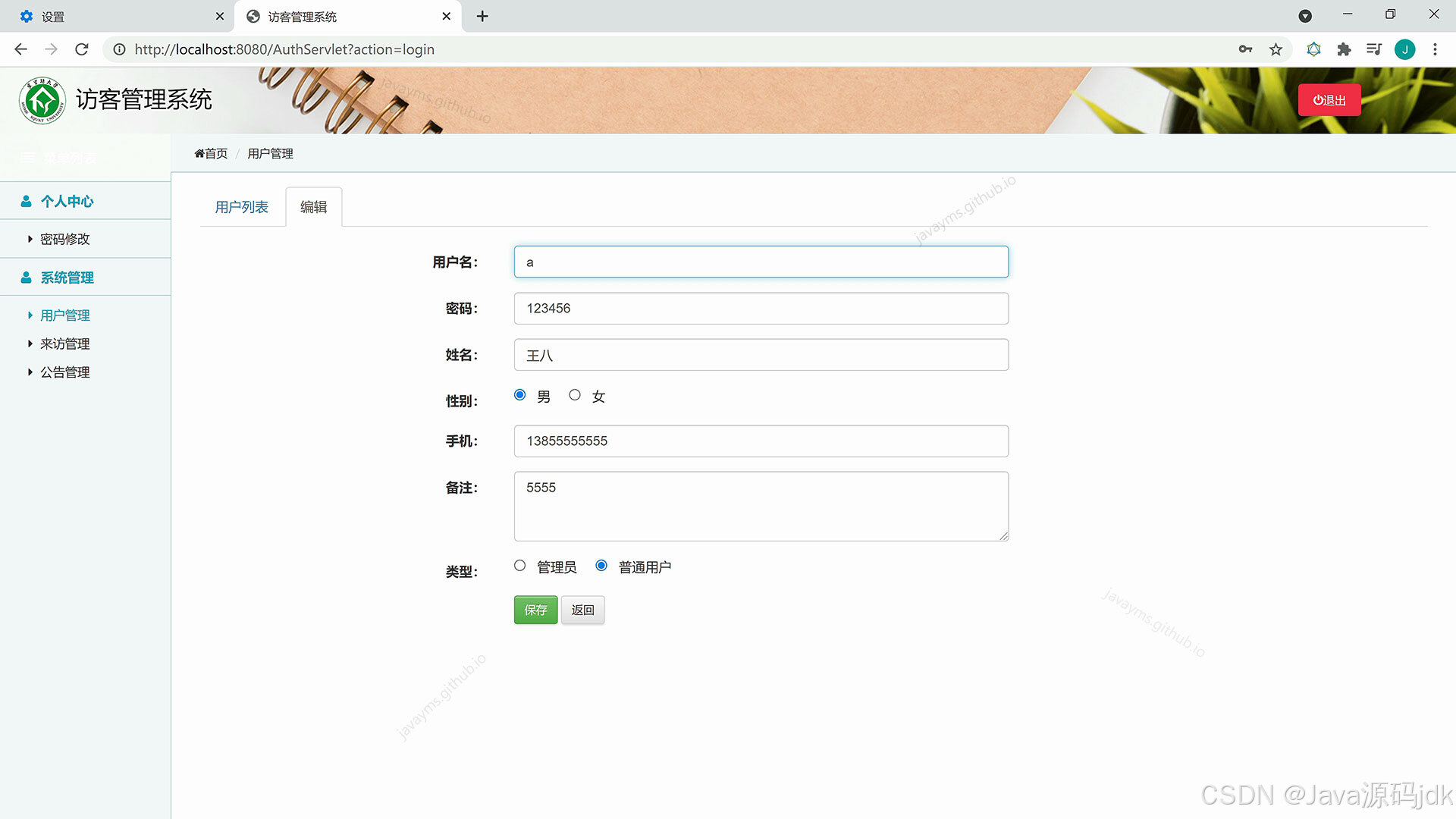The height and width of the screenshot is (819, 1456).
Task: Open the profile avatar J
Action: (x=1404, y=49)
